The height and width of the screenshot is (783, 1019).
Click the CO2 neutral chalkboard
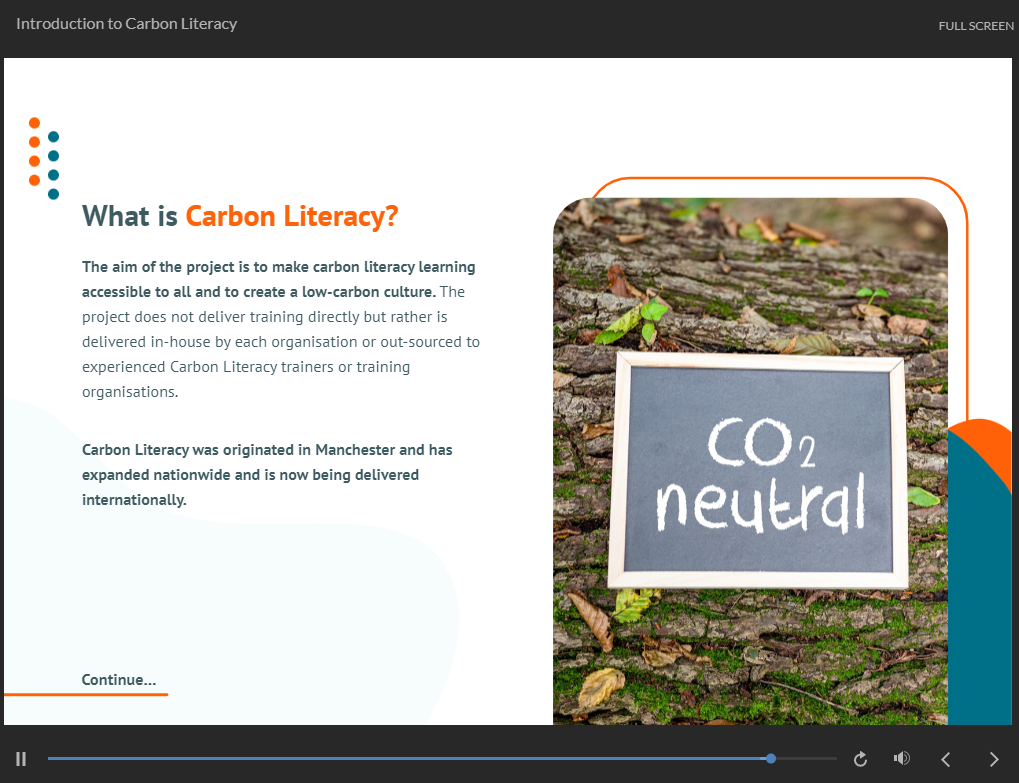[757, 470]
